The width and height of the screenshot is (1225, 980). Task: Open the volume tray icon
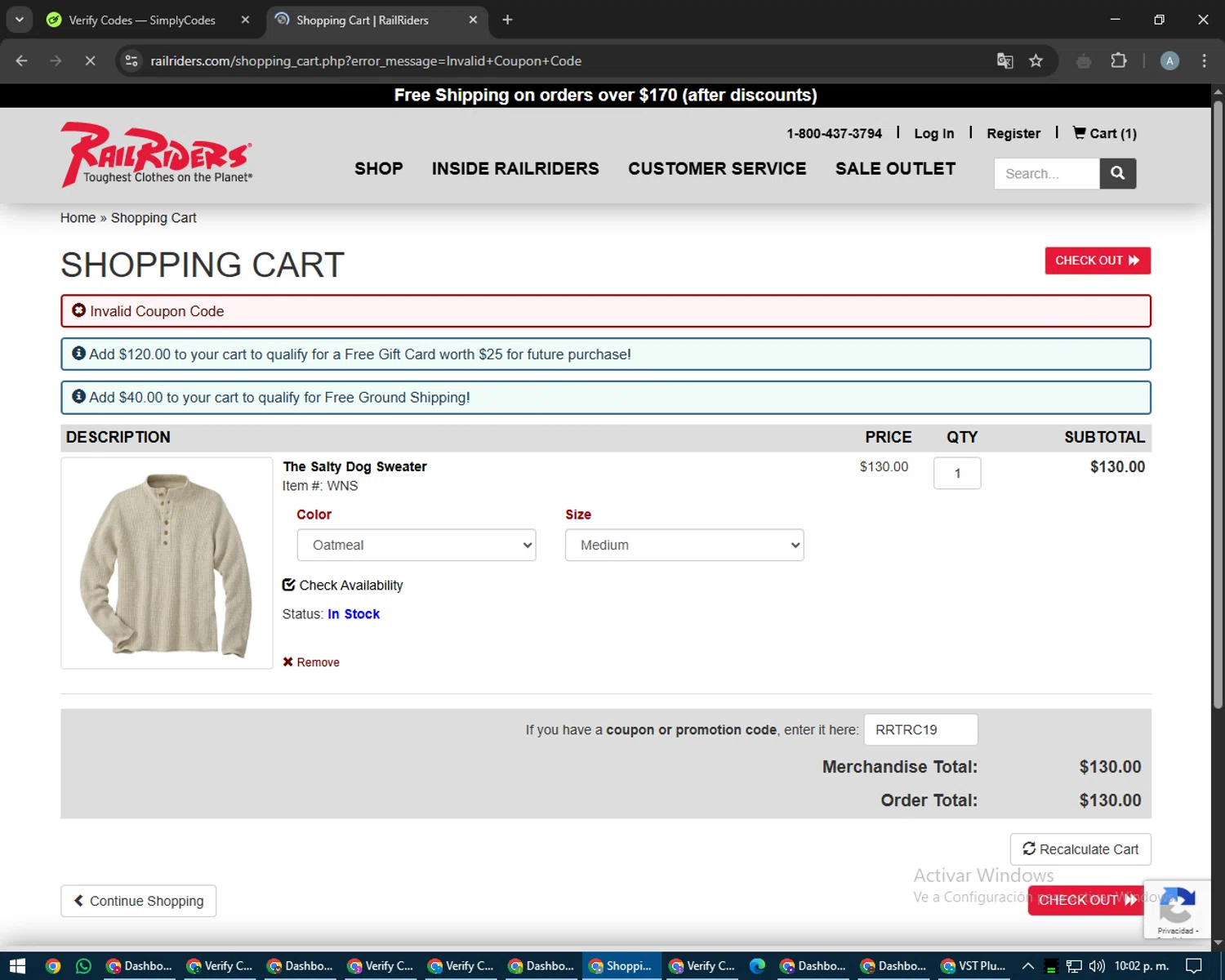coord(1097,966)
